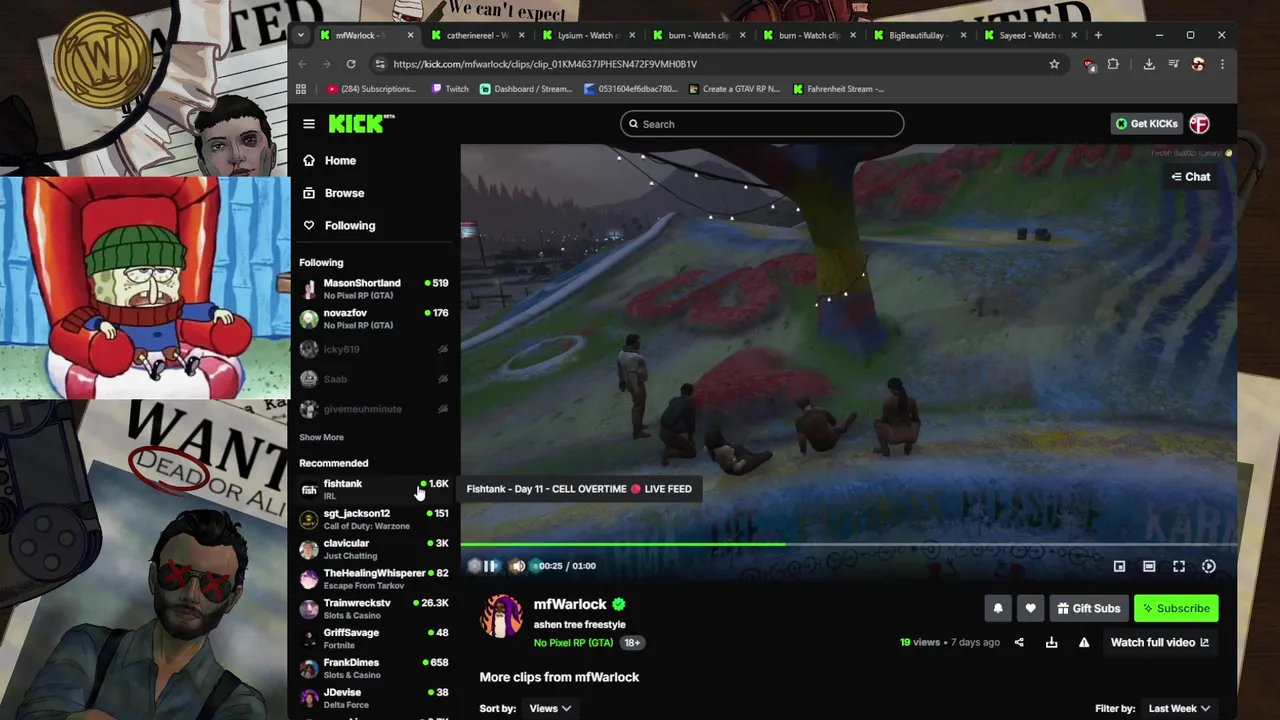Share the clip via the share icon

(x=1019, y=642)
